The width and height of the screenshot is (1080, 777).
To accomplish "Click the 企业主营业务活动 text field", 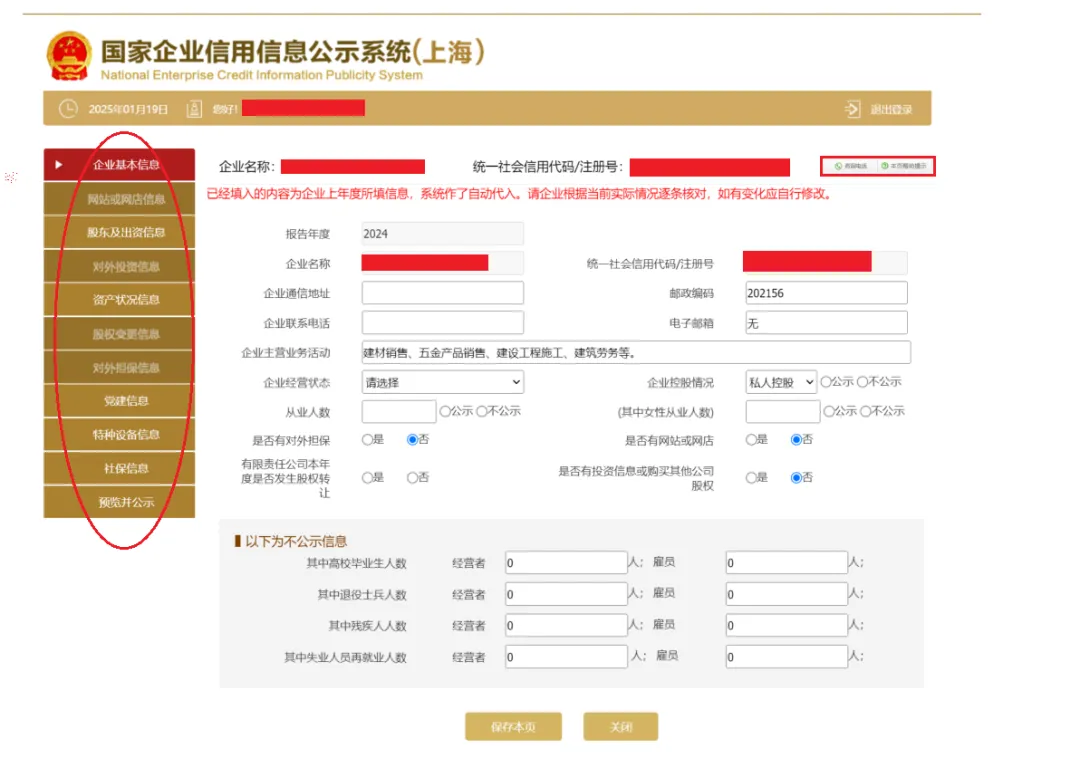I will click(636, 352).
